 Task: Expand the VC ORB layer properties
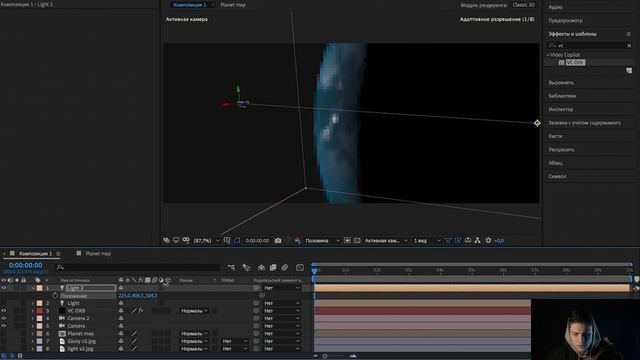pos(33,311)
